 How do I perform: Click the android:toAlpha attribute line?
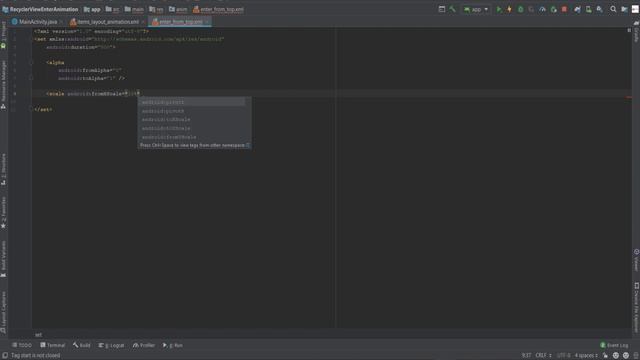point(91,78)
